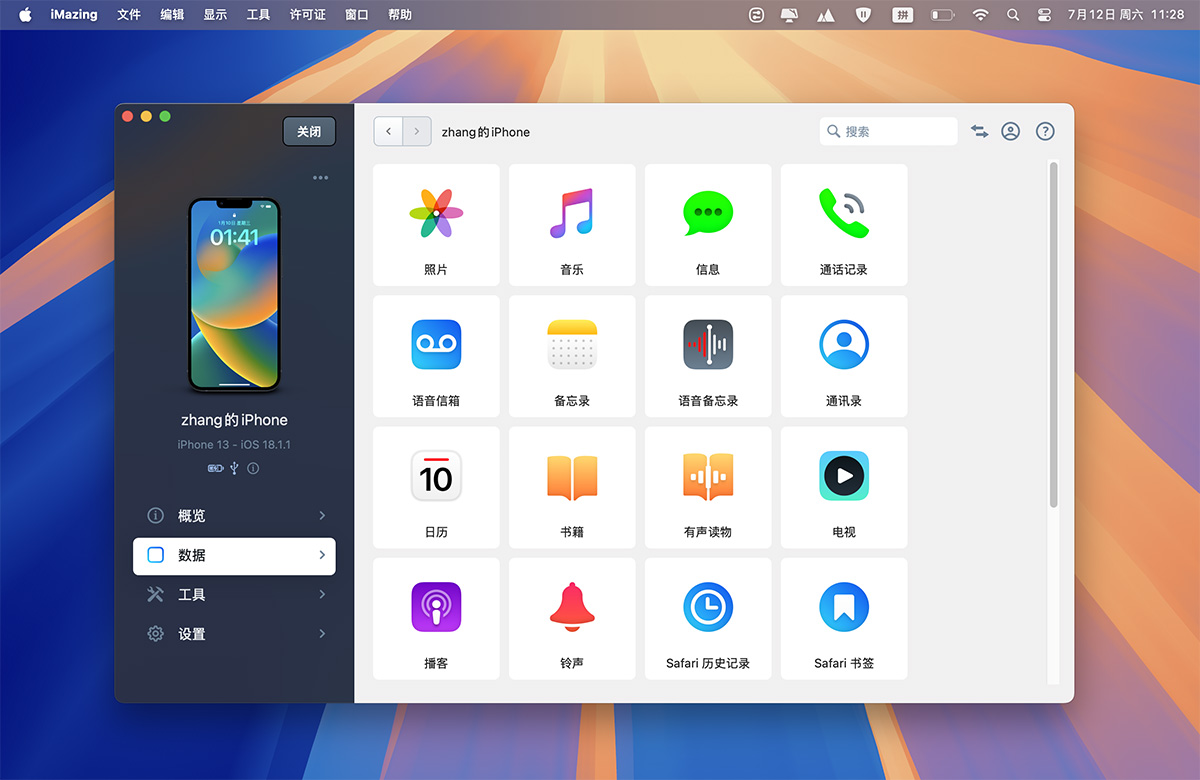Open the account profile icon
Screen dimensions: 1200x780
coord(1011,131)
